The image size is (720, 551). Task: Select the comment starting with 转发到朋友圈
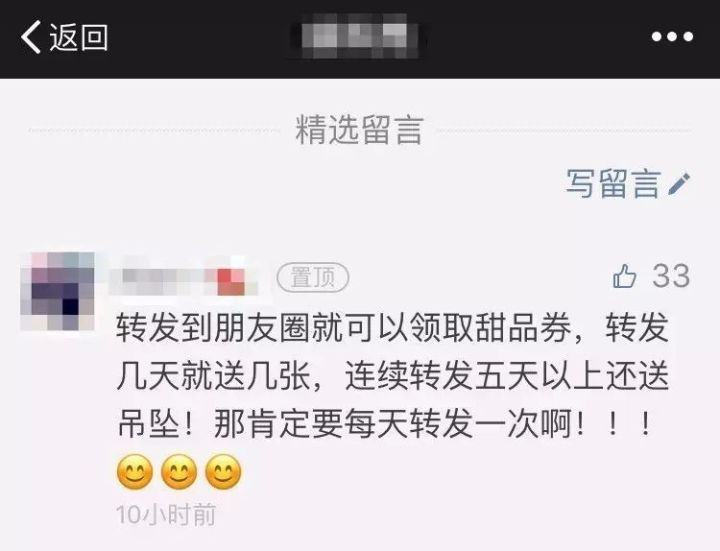pos(393,377)
